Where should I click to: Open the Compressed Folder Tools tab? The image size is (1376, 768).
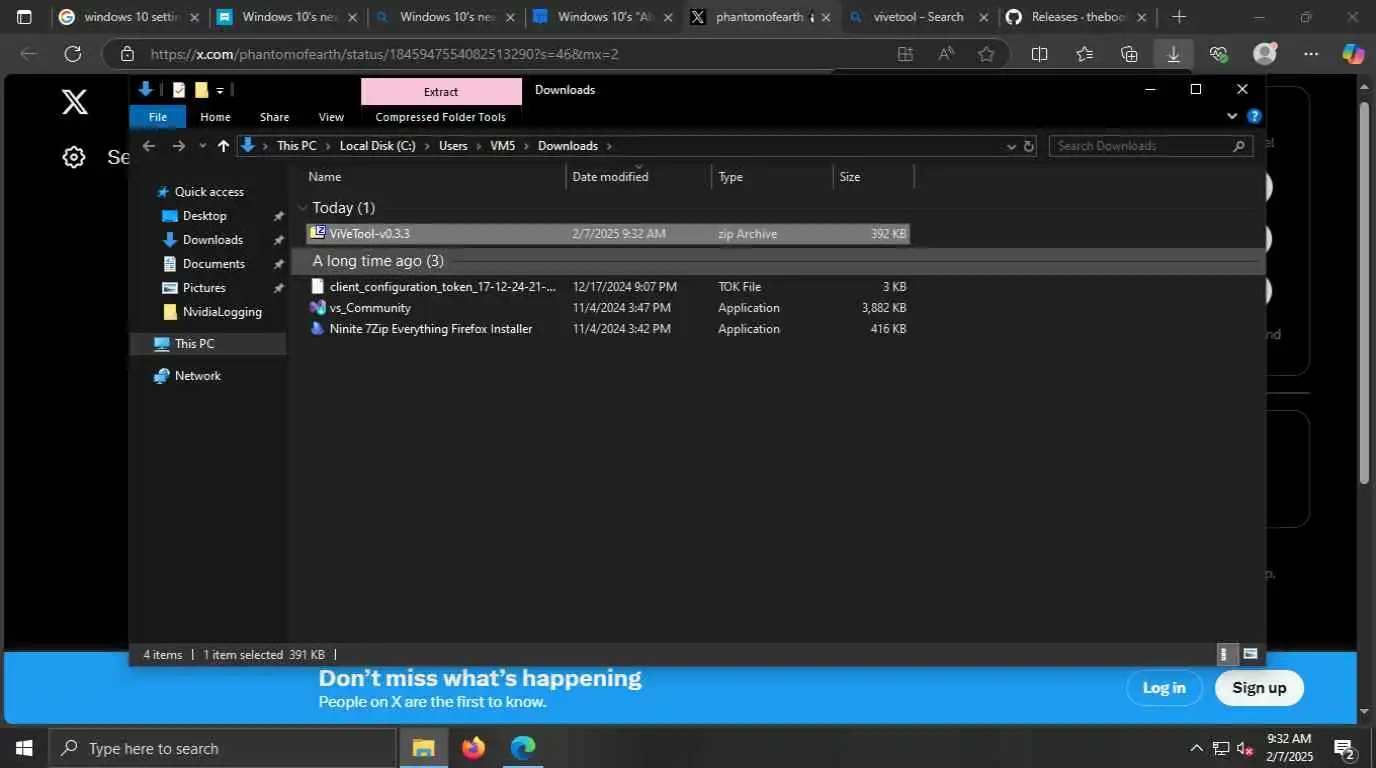441,117
